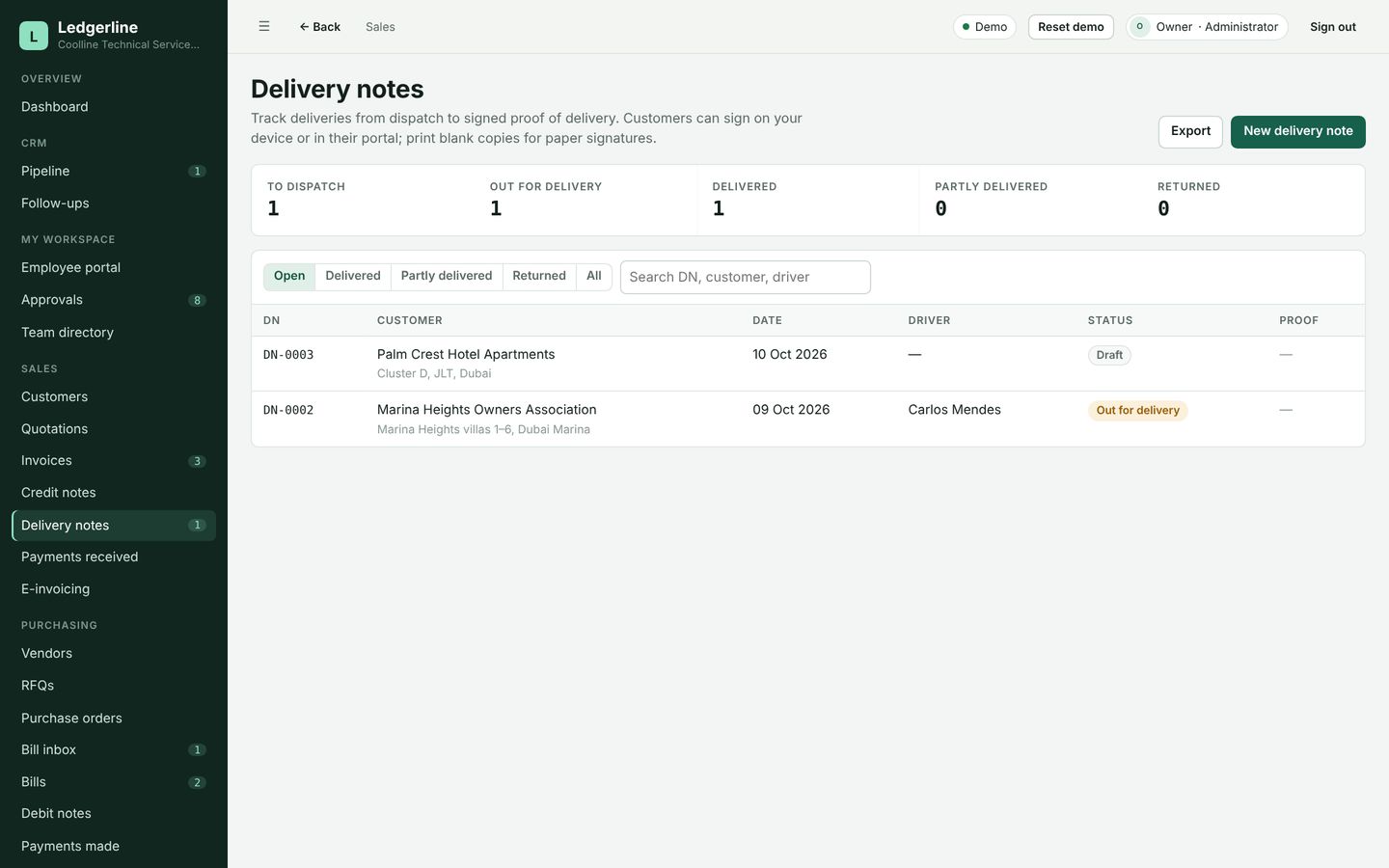Open Customers in sidebar
1389x868 pixels.
pyautogui.click(x=114, y=397)
